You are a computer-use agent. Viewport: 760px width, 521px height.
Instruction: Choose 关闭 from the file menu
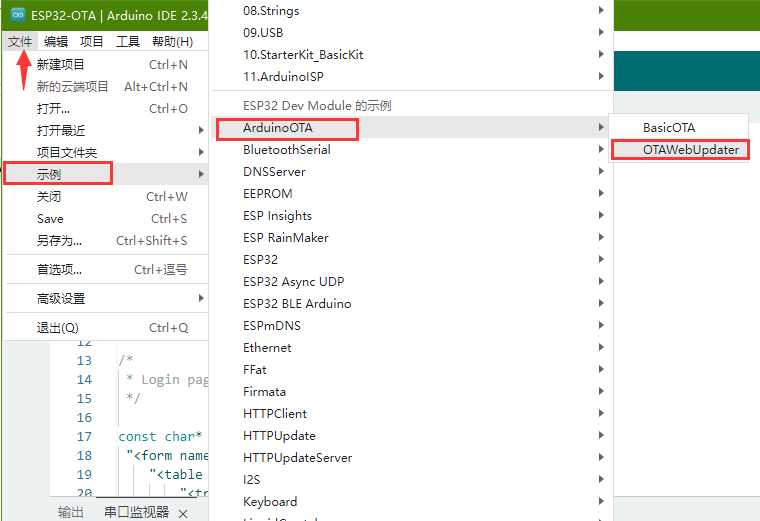click(106, 196)
